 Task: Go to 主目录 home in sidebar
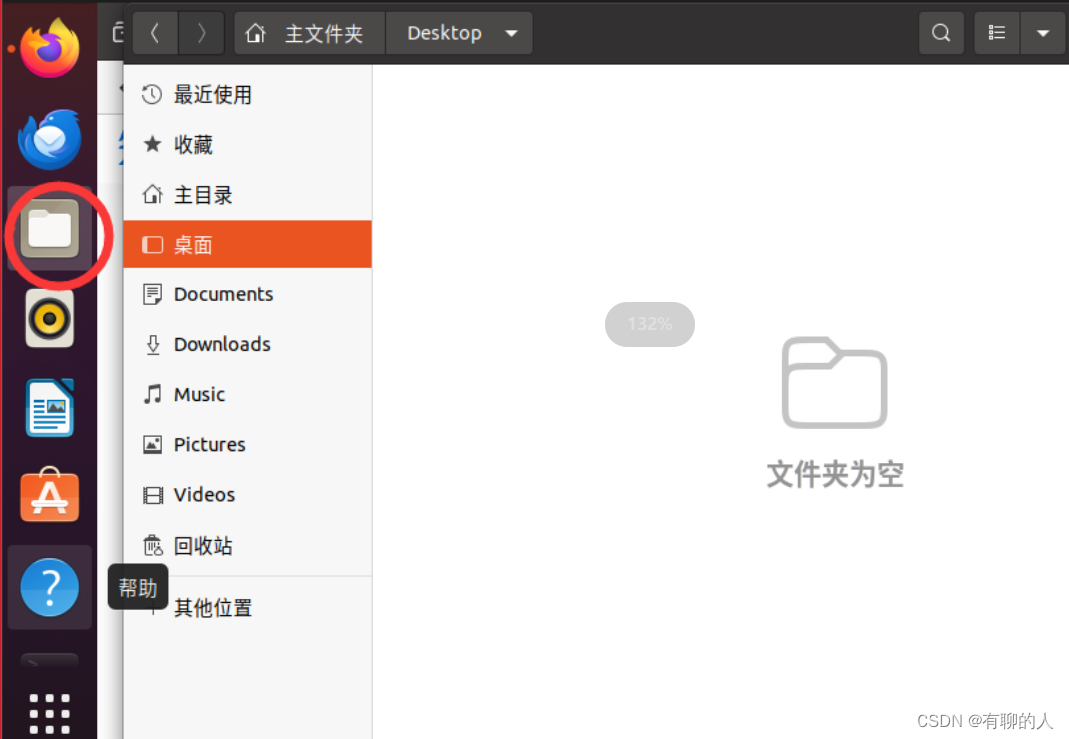247,195
